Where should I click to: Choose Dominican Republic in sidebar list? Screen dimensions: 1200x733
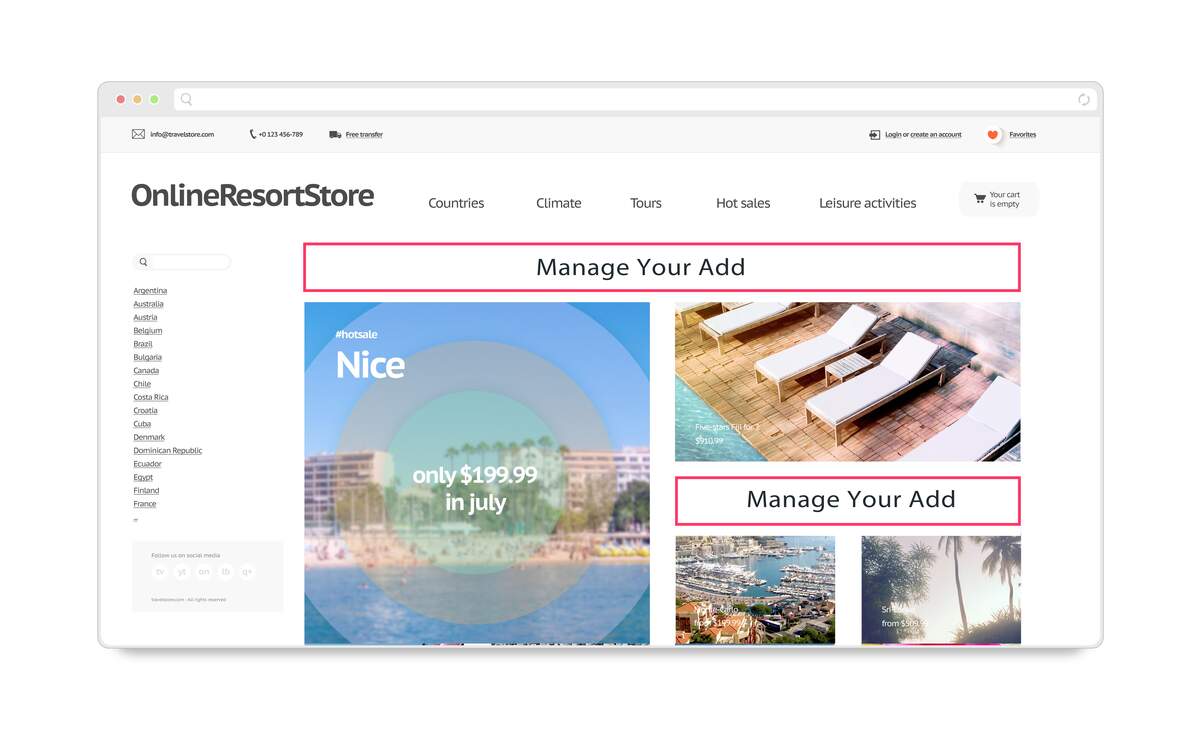point(168,451)
